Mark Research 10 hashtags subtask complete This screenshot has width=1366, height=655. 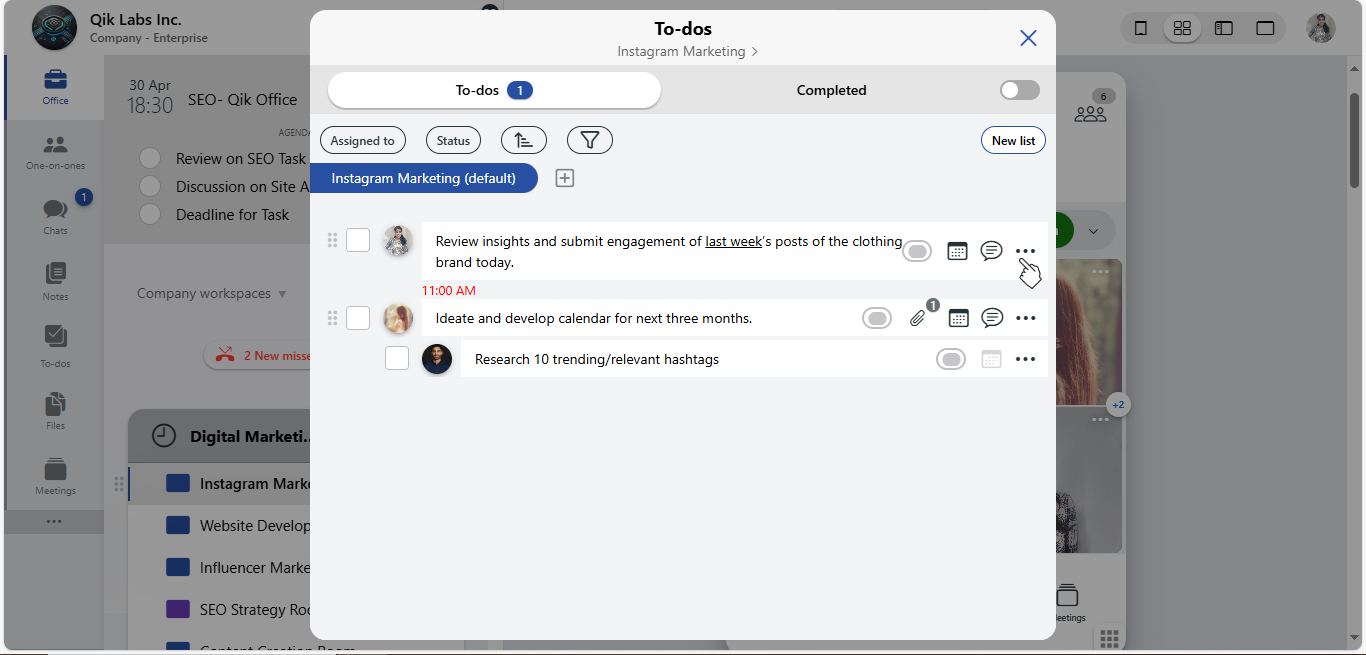click(397, 358)
